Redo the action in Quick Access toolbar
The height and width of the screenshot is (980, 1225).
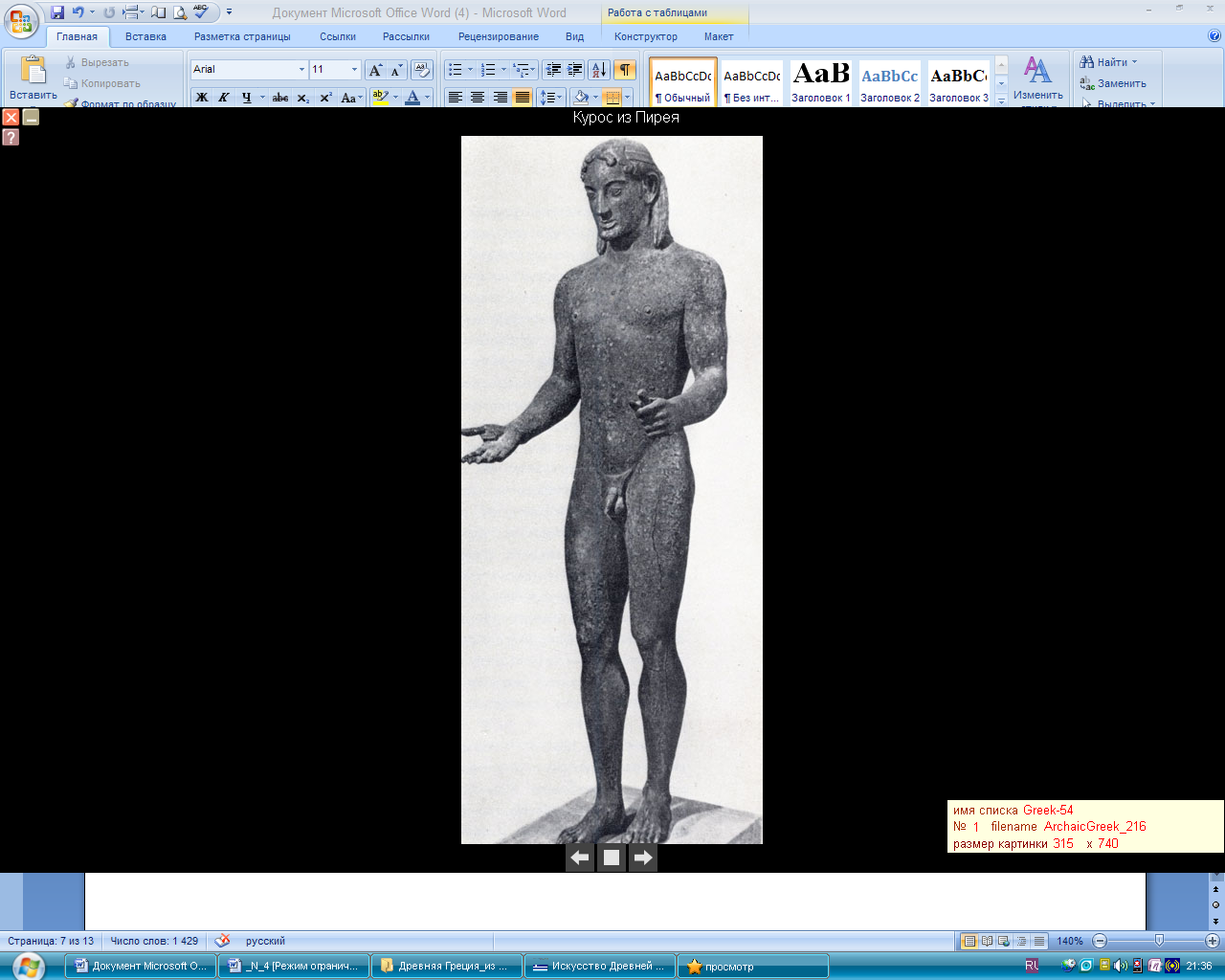tap(109, 12)
